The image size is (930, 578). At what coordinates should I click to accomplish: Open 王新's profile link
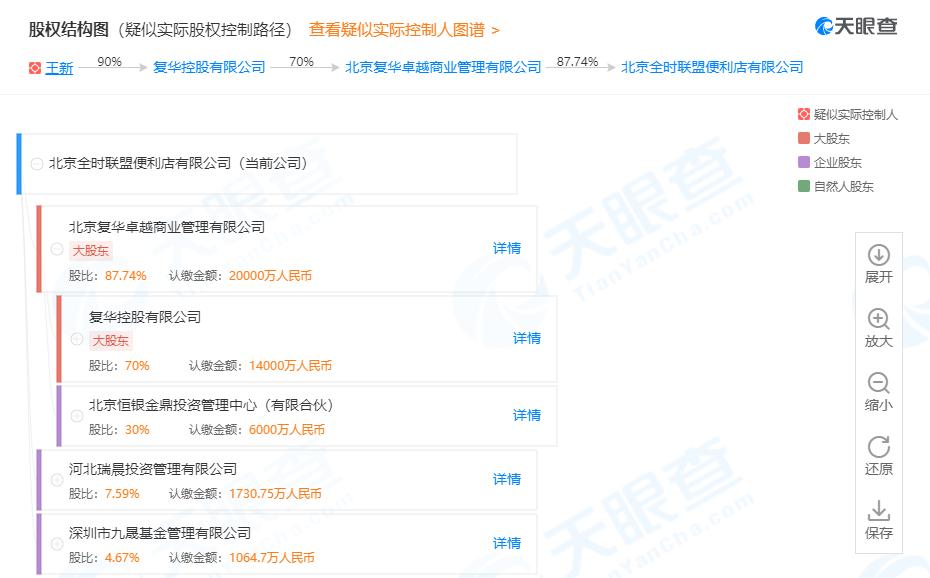(x=59, y=68)
